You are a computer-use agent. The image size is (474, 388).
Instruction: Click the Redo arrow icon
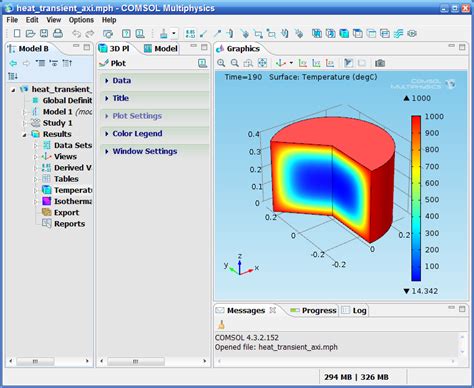[90, 34]
